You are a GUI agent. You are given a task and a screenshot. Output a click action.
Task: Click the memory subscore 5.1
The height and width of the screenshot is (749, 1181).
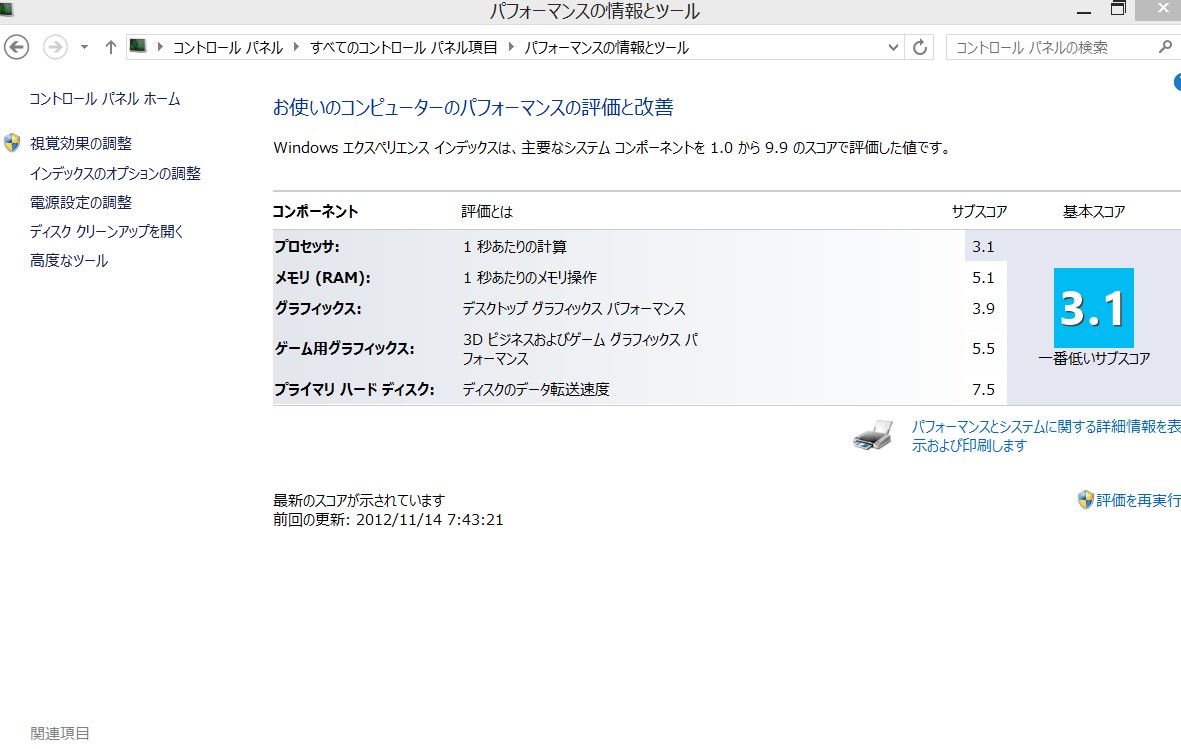click(983, 277)
